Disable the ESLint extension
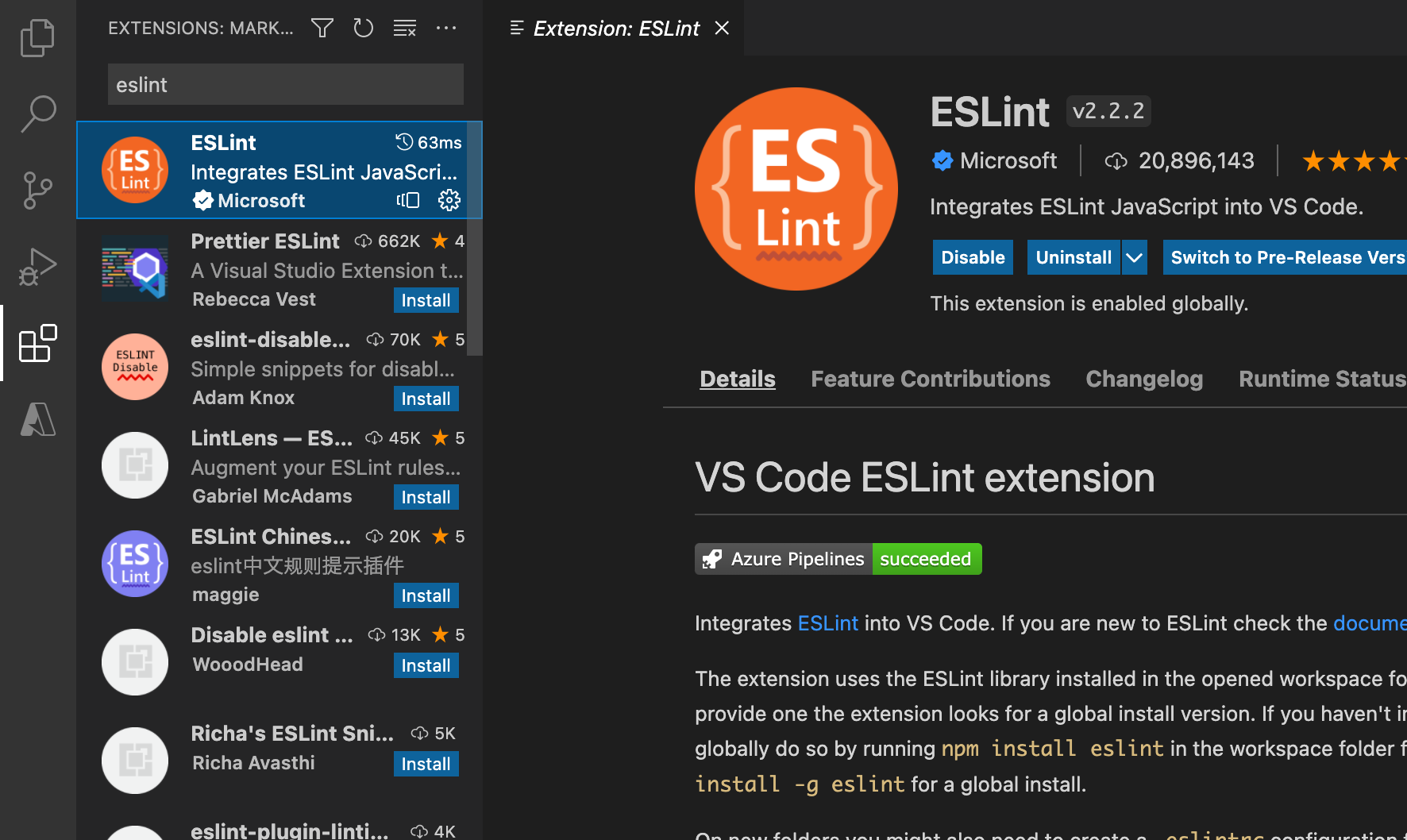The width and height of the screenshot is (1407, 840). 972,256
